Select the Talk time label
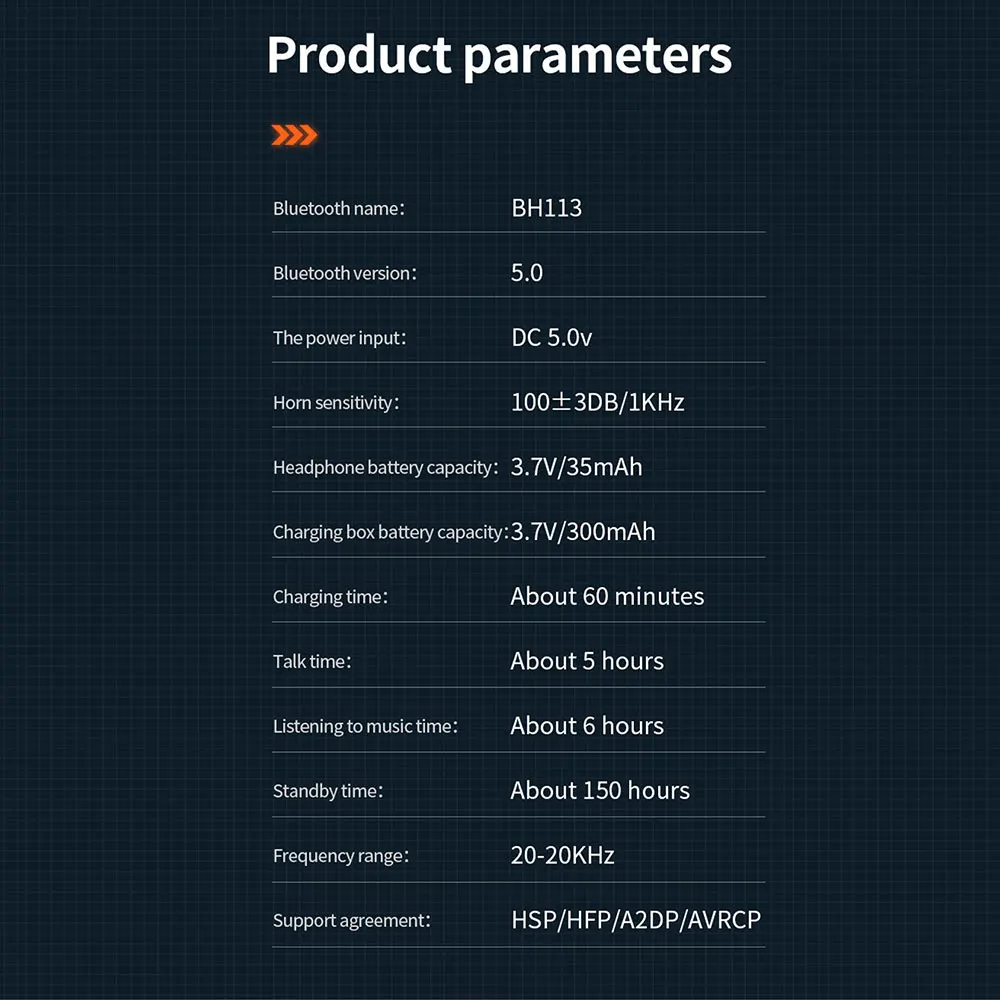The width and height of the screenshot is (1000, 1000). coord(312,662)
